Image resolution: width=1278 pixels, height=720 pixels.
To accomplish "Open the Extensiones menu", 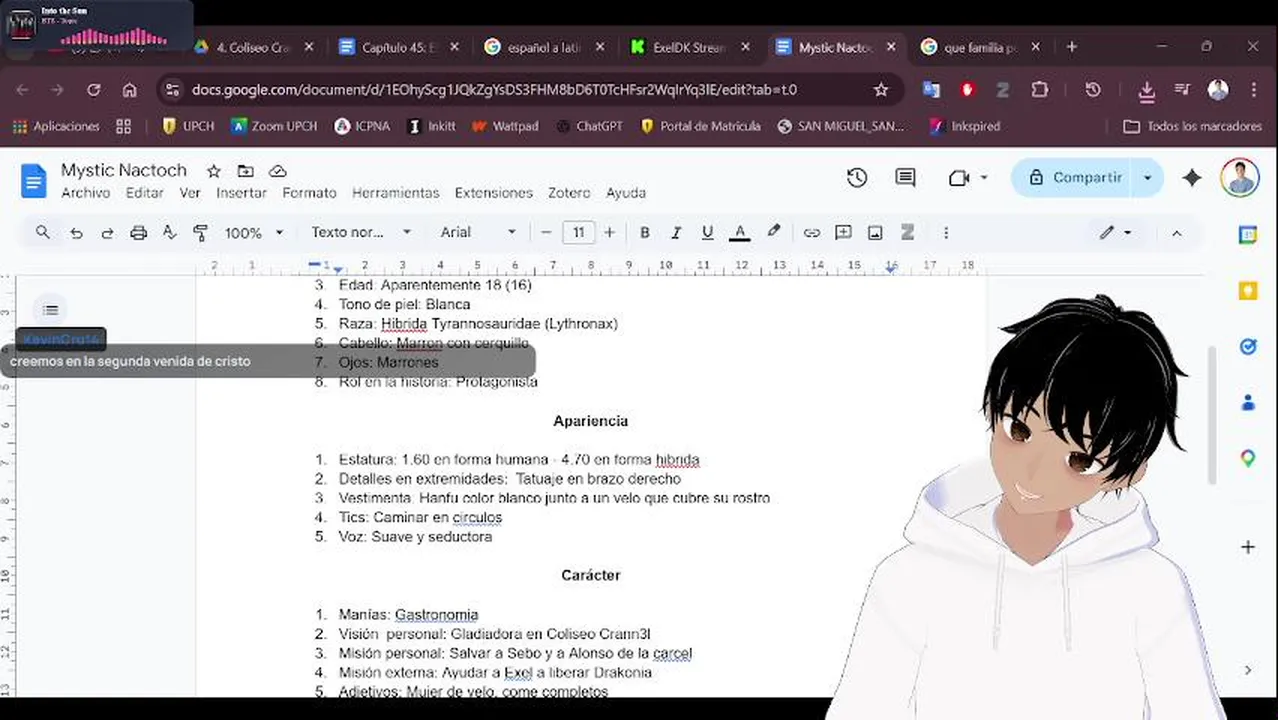I will click(x=493, y=193).
